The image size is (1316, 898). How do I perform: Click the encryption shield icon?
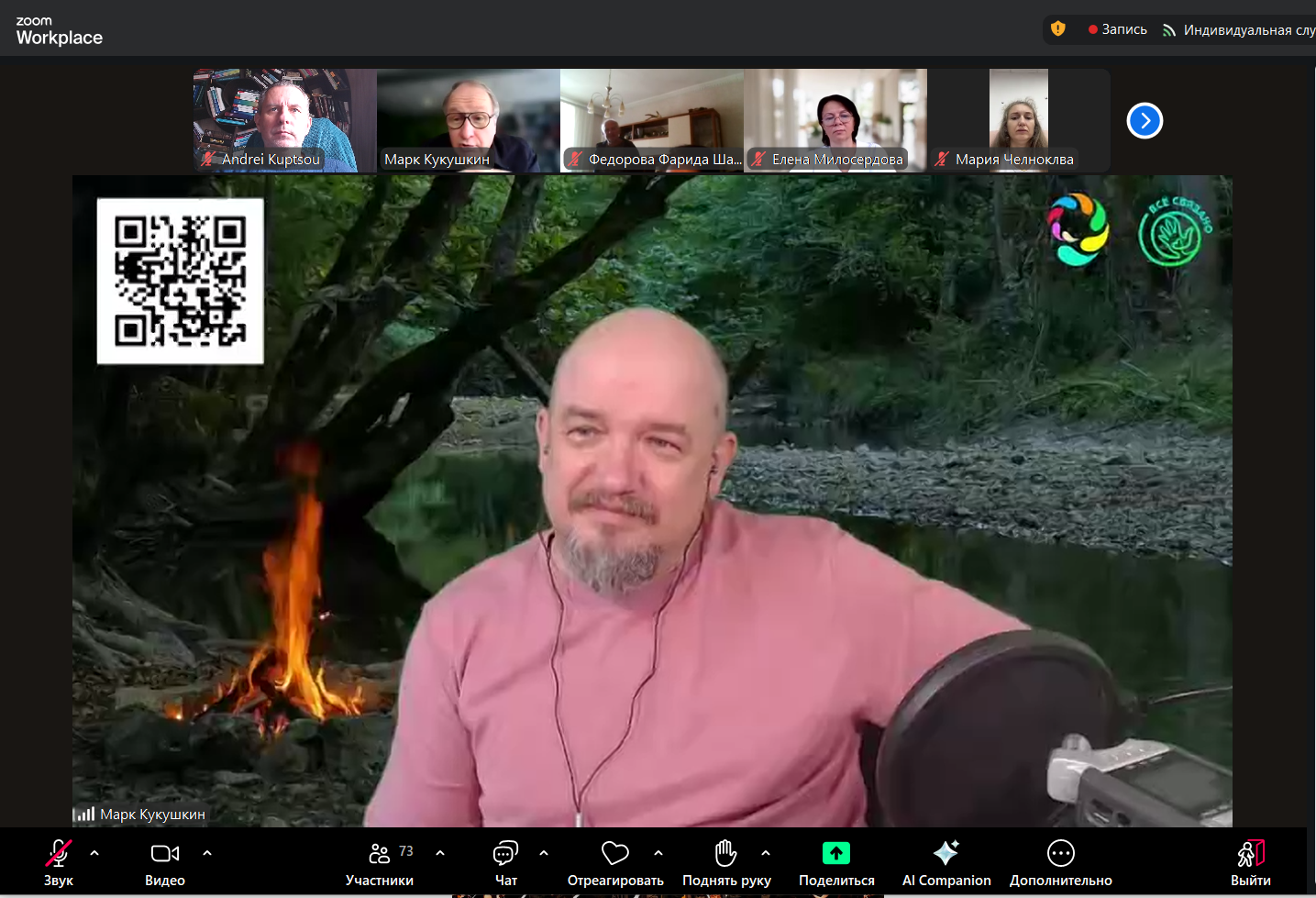click(x=1057, y=29)
